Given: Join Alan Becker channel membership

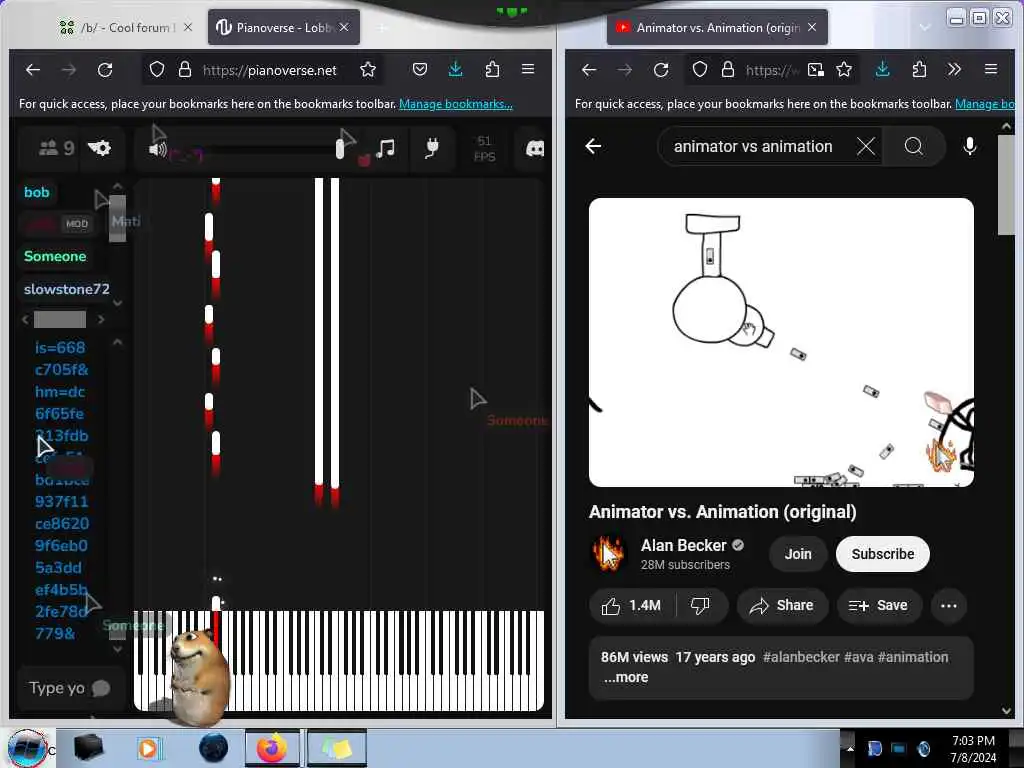Looking at the screenshot, I should [798, 554].
